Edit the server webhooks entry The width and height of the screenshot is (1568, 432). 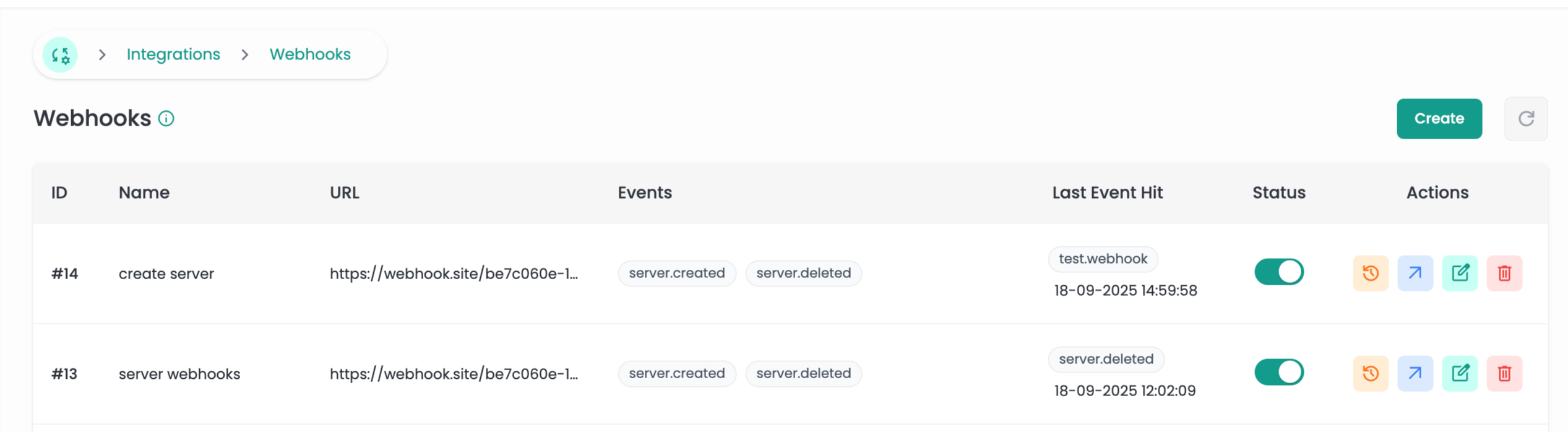1459,373
